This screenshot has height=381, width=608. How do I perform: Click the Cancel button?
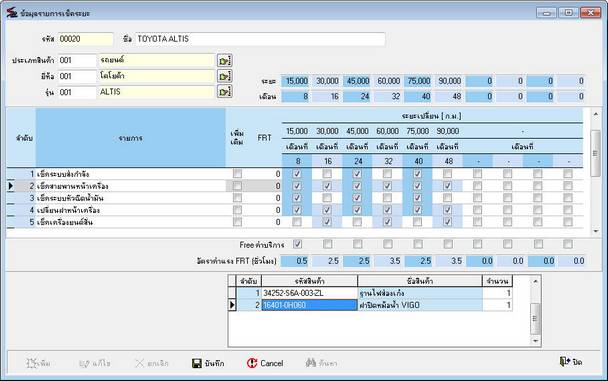[x=265, y=363]
